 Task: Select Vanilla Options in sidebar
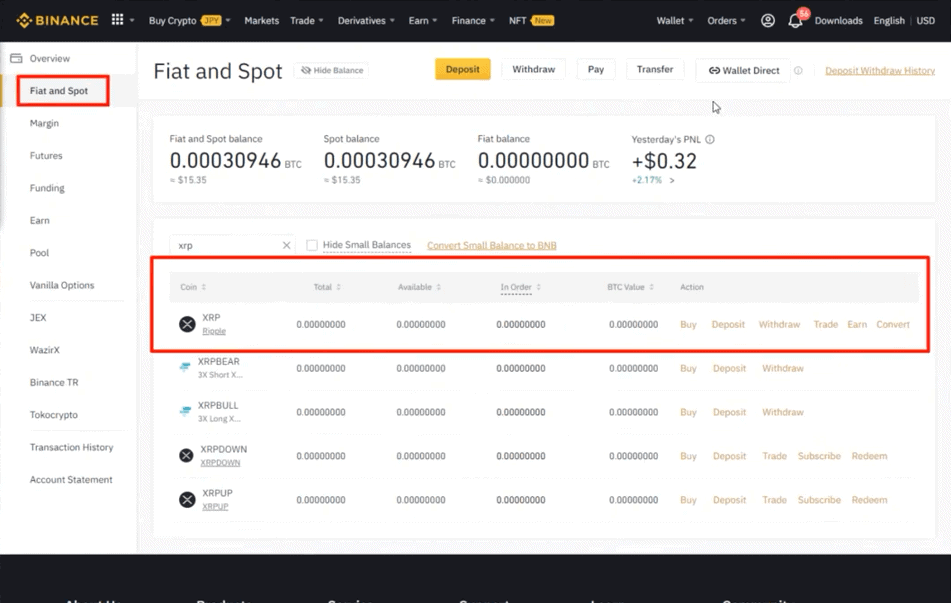click(x=62, y=285)
